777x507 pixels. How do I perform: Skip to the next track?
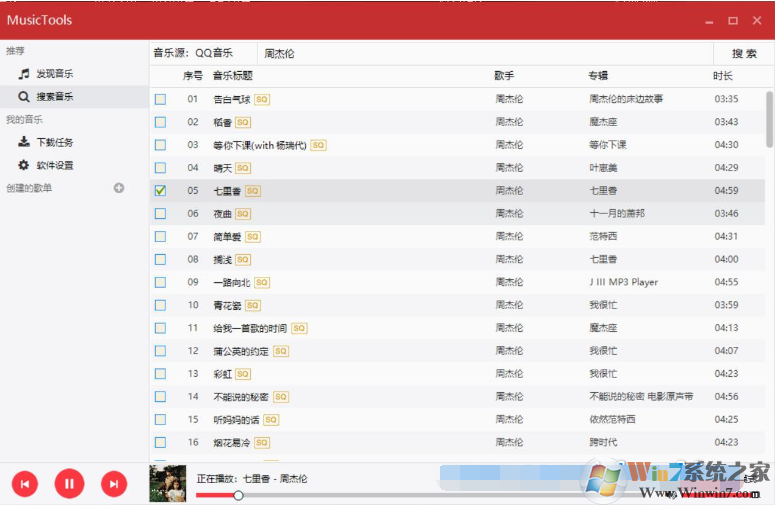tap(114, 484)
